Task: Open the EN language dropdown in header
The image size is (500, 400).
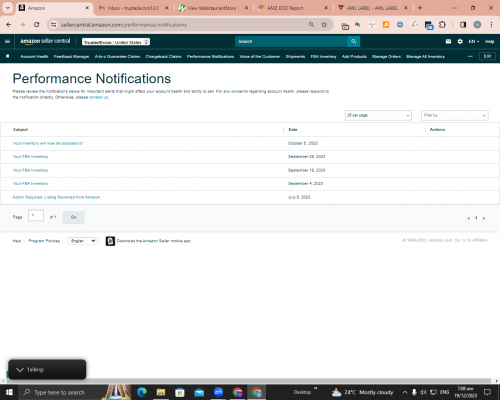Action: pos(474,41)
